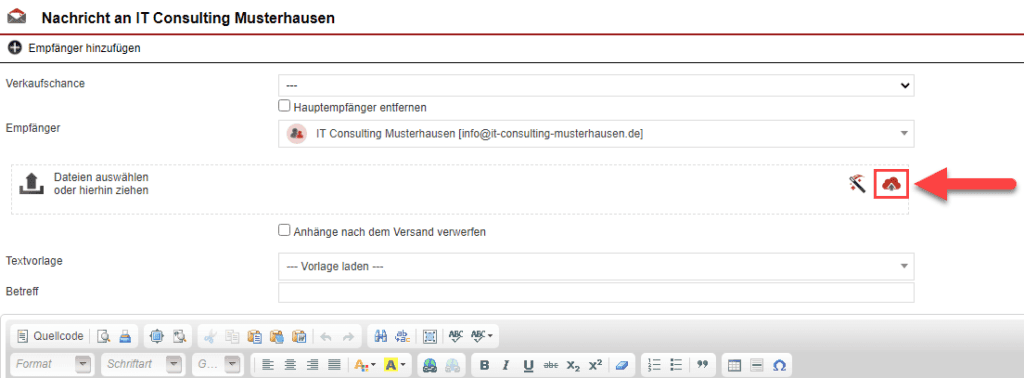Click the Print icon in editor toolbar
1024x378 pixels.
pyautogui.click(x=125, y=336)
